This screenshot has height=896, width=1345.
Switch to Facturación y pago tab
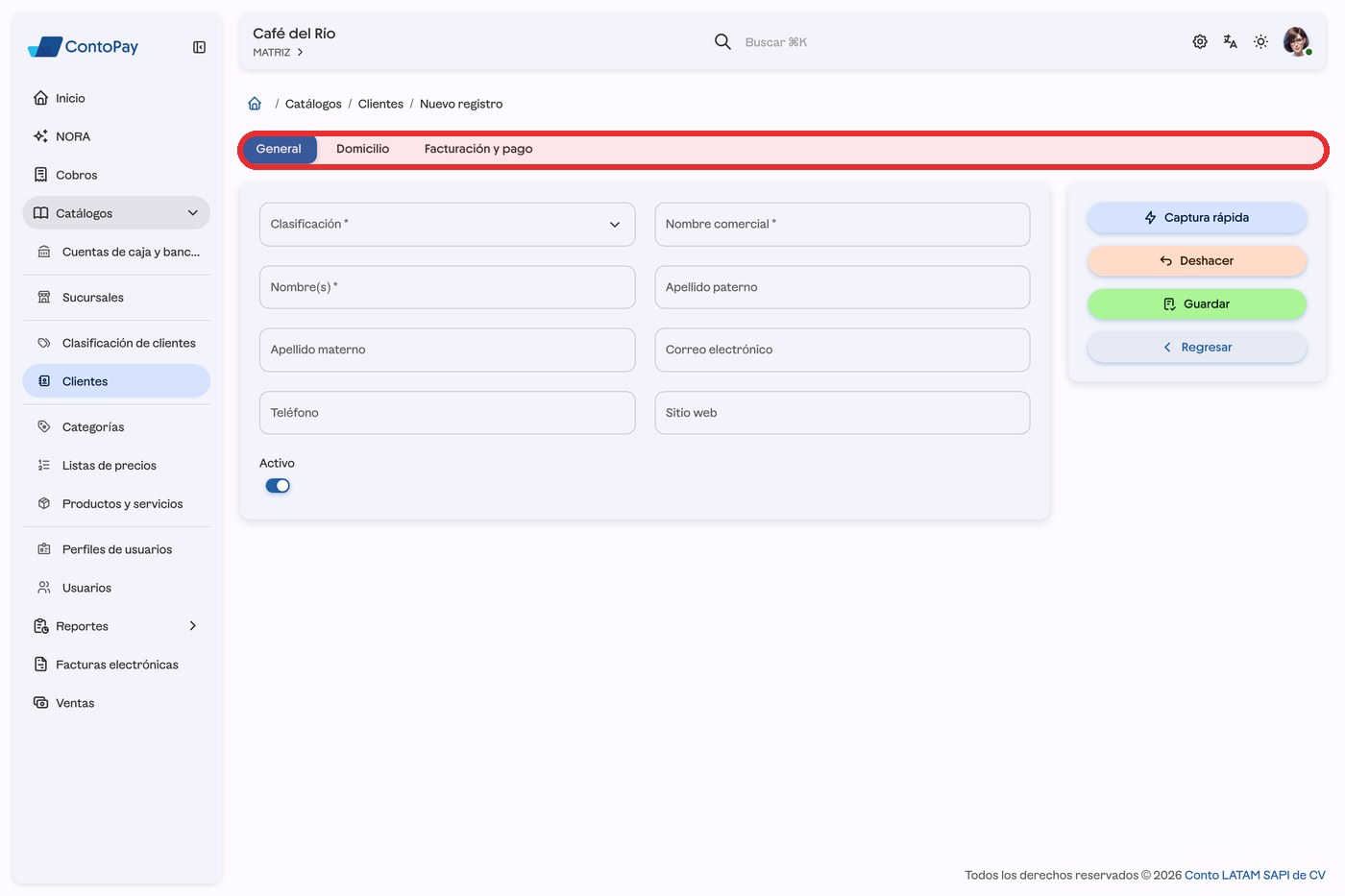(x=478, y=149)
